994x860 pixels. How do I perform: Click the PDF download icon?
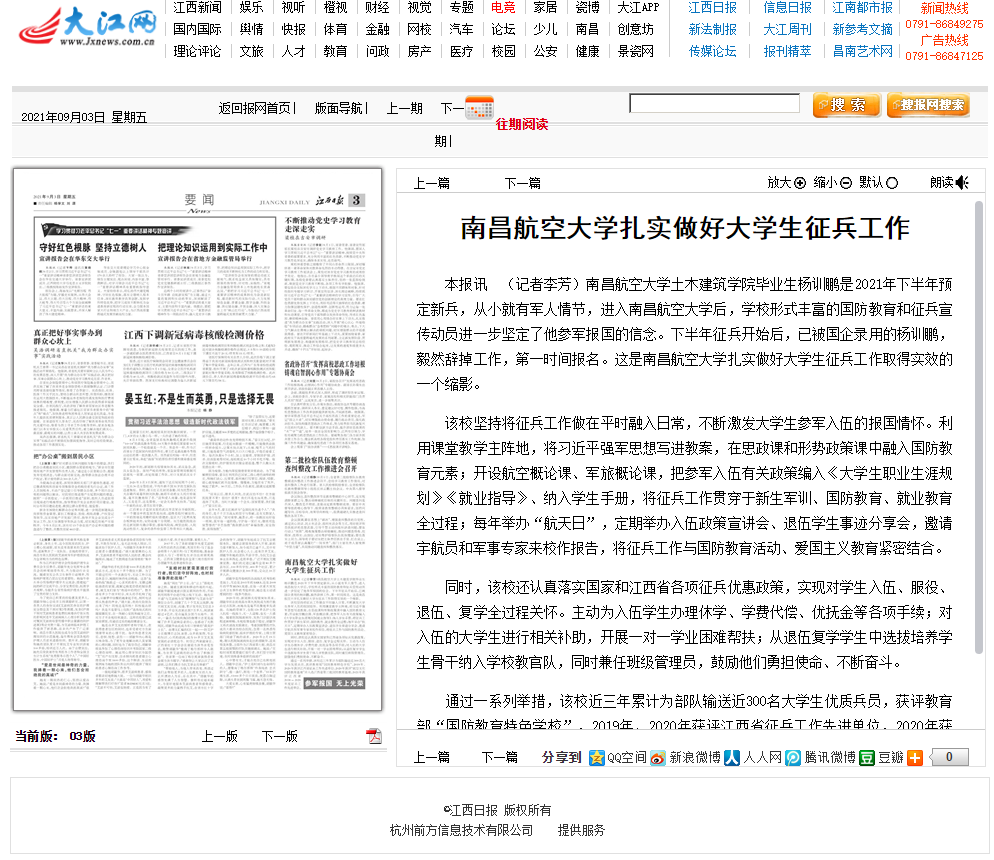coord(374,736)
